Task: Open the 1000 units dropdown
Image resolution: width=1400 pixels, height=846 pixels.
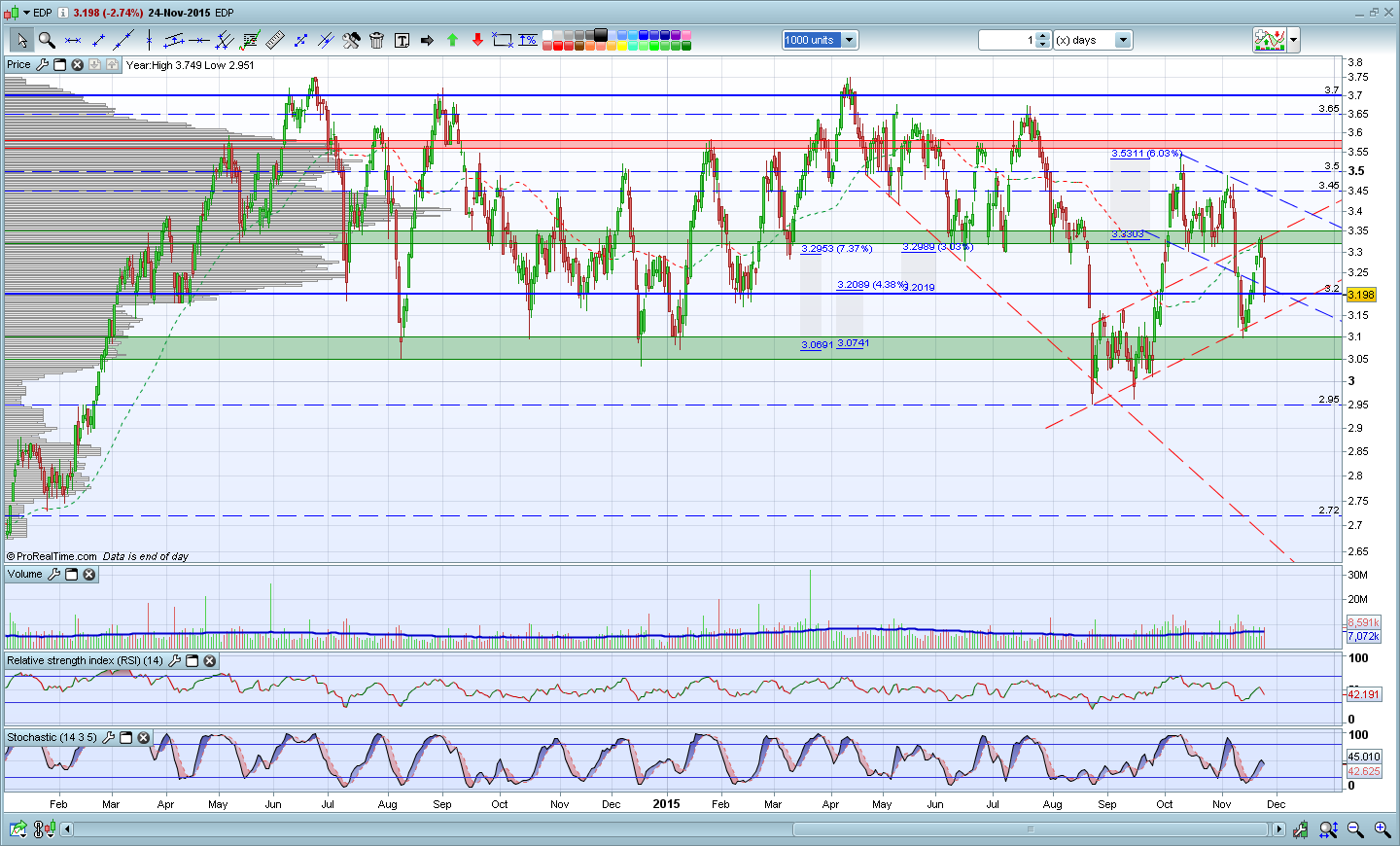Action: [x=849, y=40]
